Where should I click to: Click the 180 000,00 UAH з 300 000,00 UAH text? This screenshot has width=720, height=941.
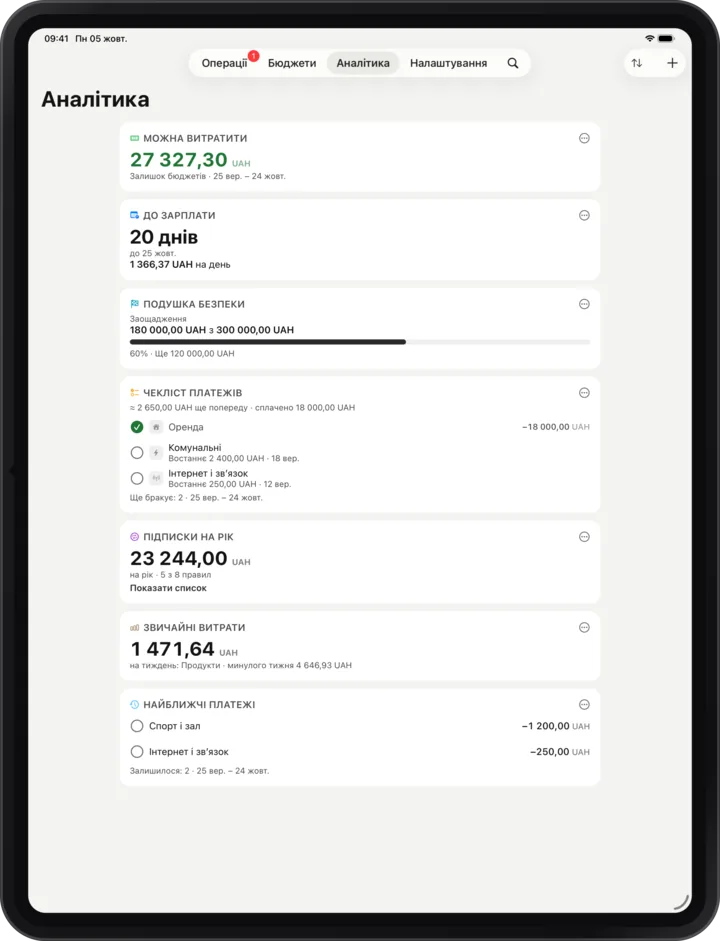(212, 330)
